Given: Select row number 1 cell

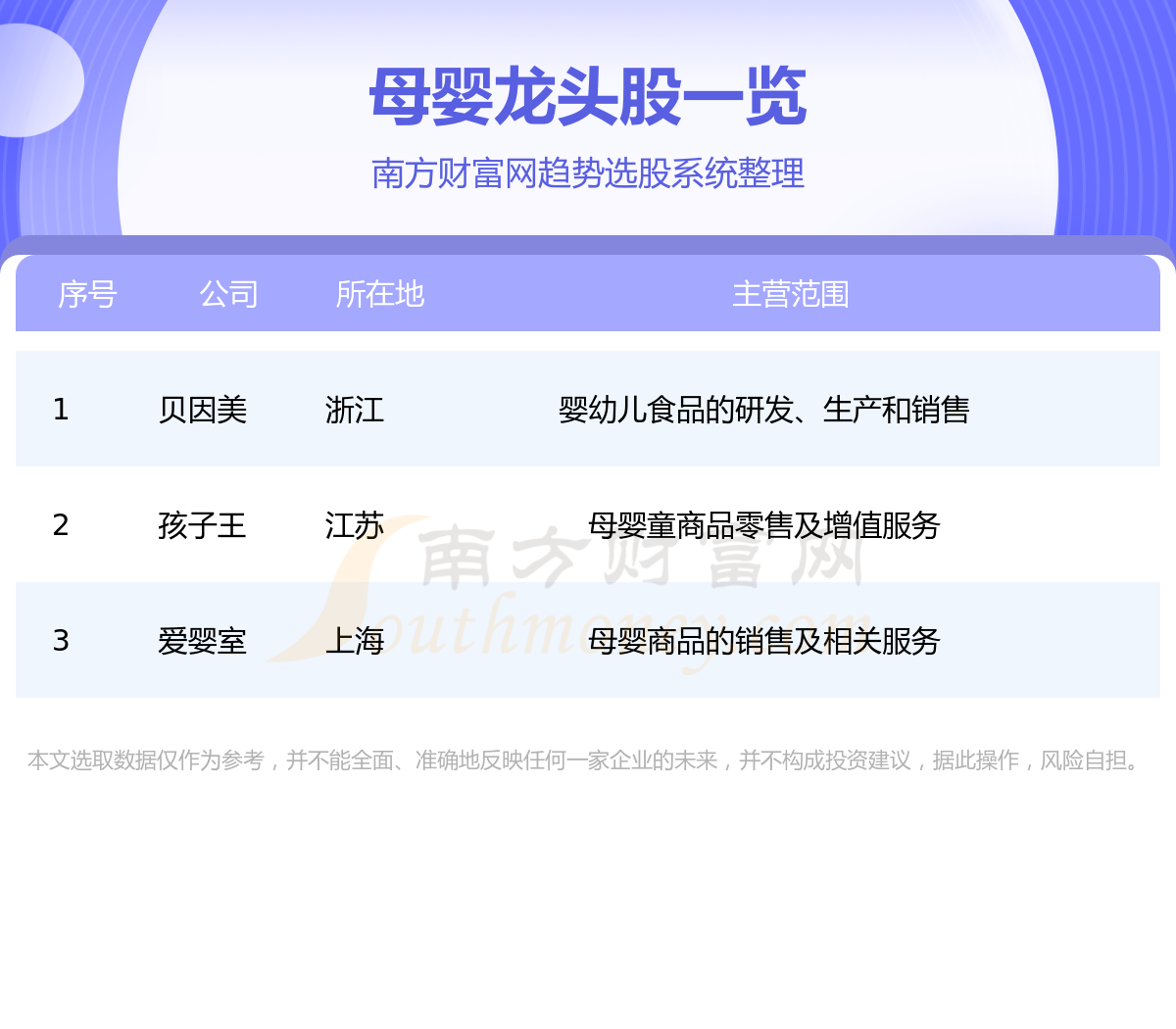Looking at the screenshot, I should coord(61,410).
